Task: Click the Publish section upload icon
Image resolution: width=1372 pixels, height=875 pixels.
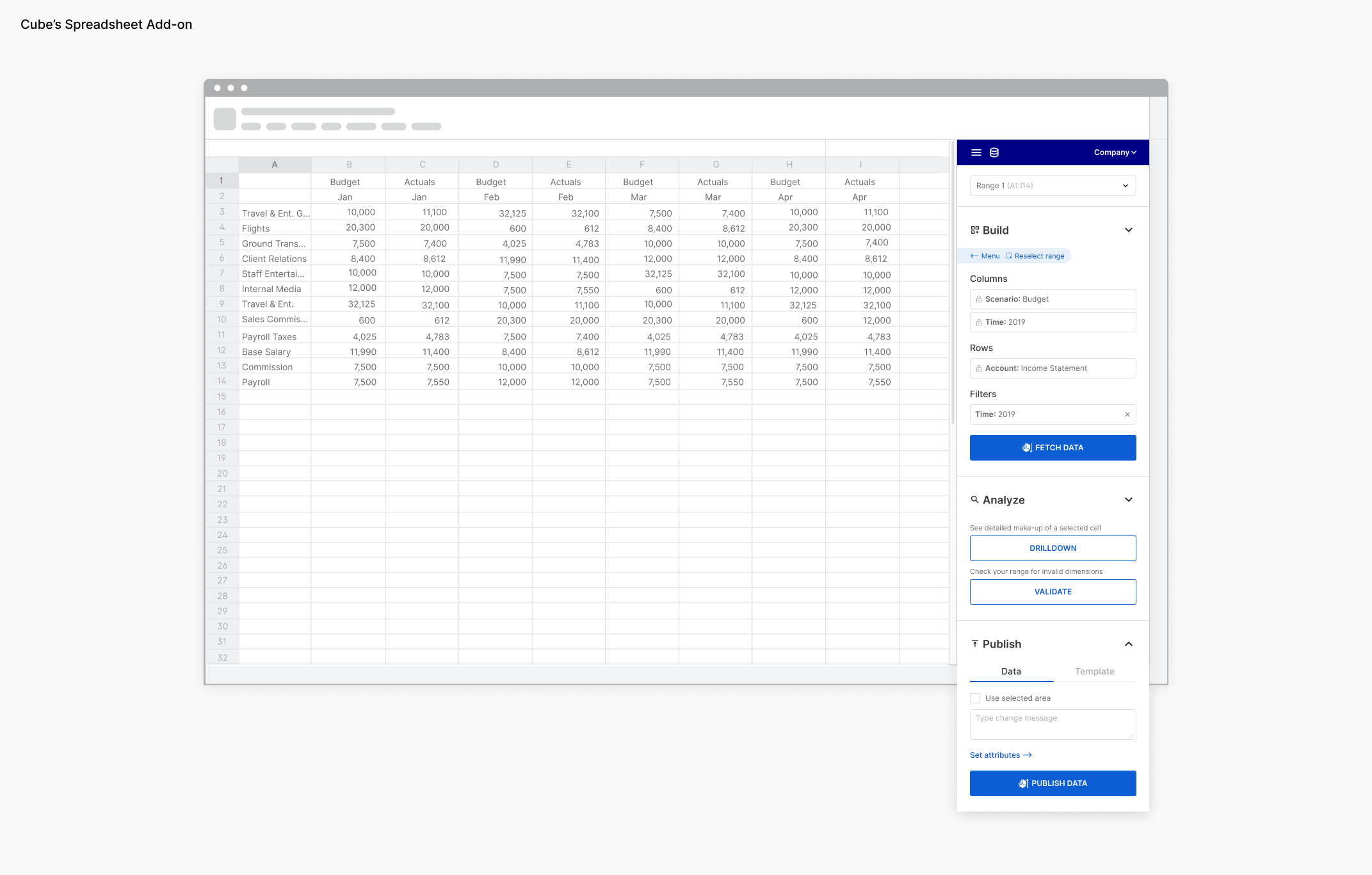Action: tap(974, 644)
